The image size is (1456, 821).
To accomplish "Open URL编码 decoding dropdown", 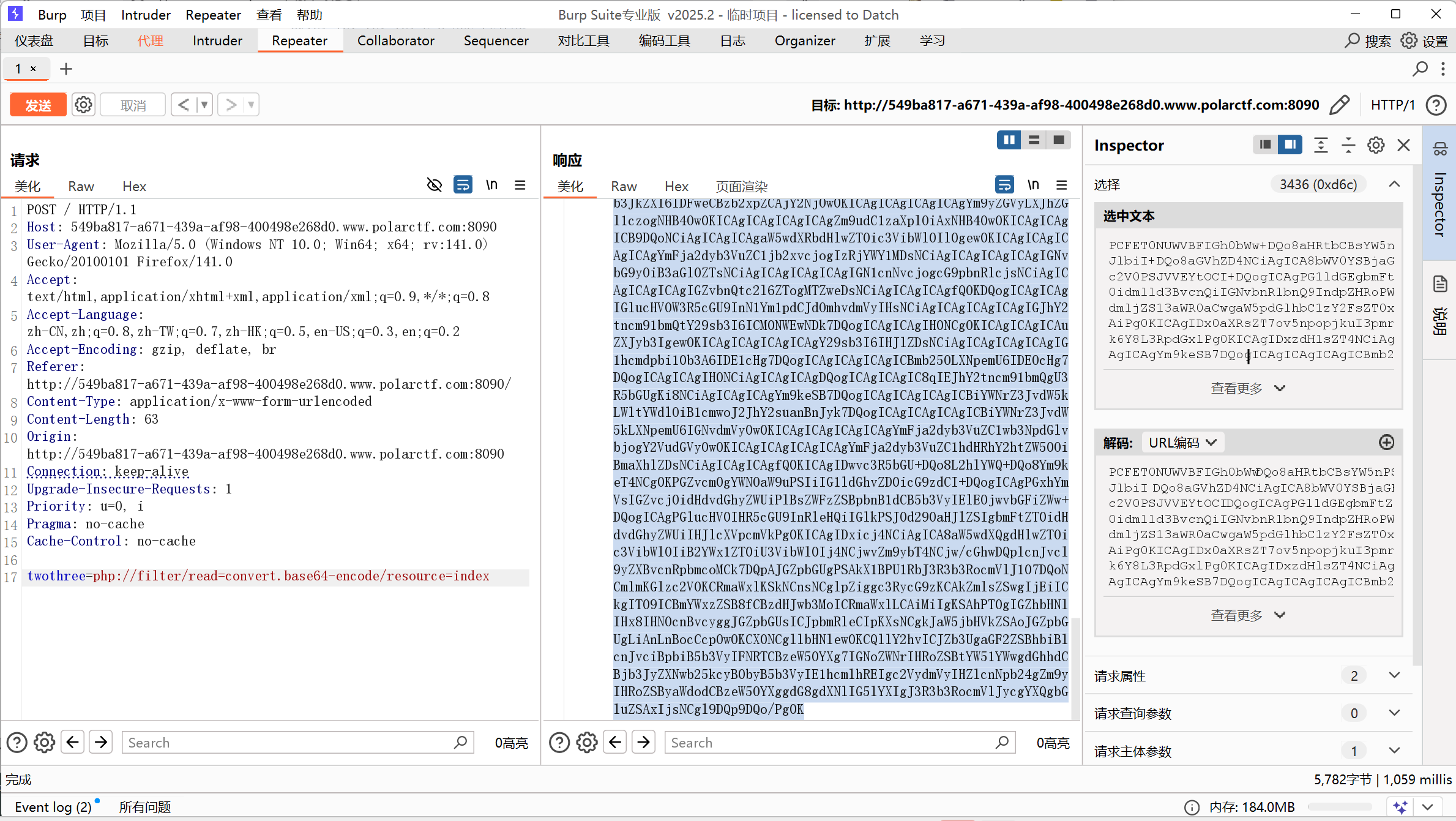I will (x=1182, y=442).
